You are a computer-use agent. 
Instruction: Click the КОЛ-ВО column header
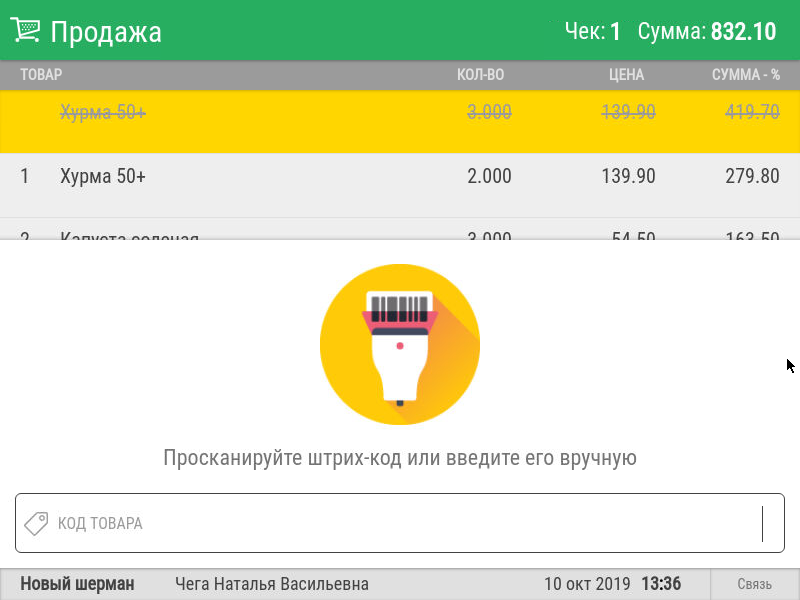tap(481, 74)
